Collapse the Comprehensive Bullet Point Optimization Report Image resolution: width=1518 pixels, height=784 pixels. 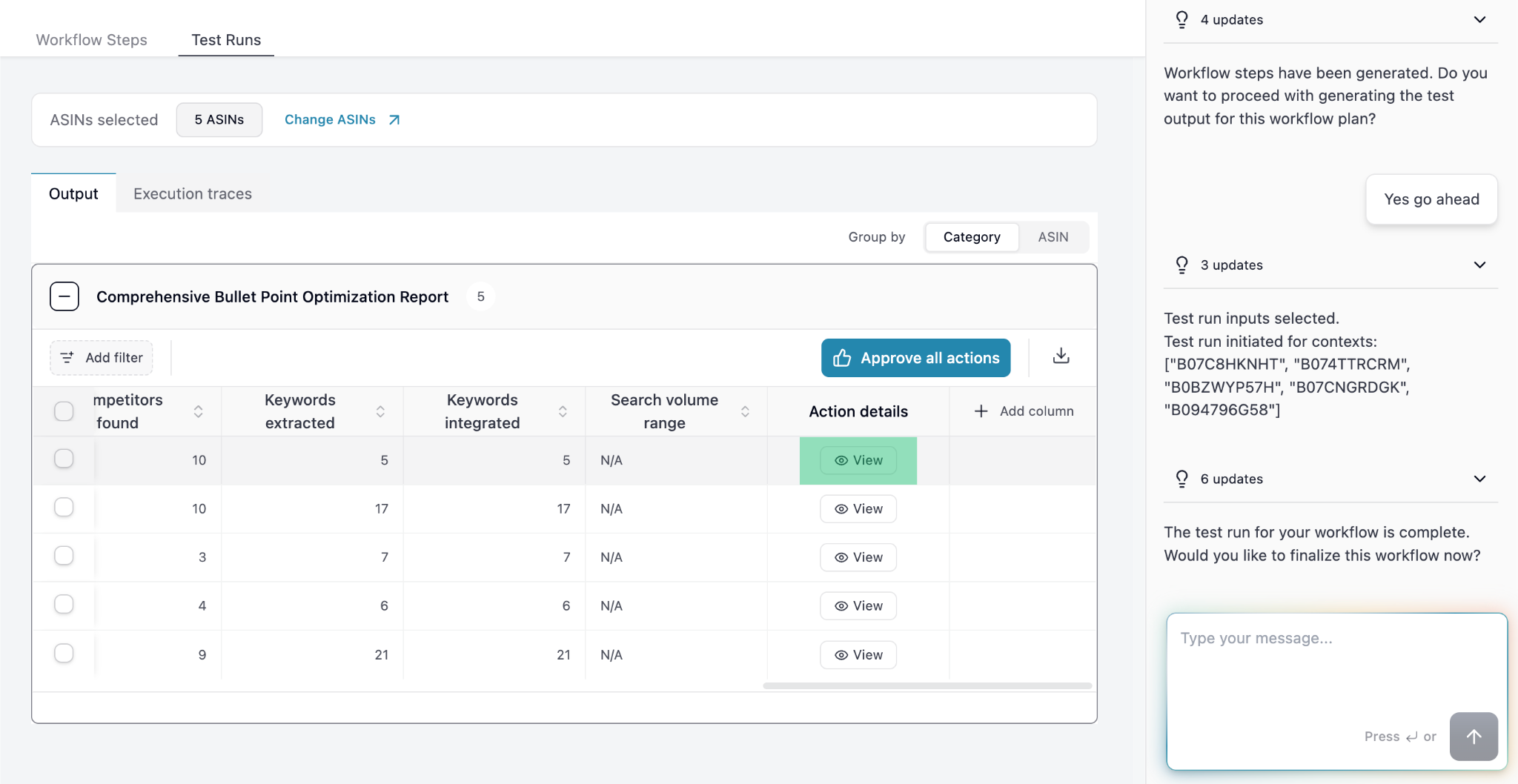[64, 296]
